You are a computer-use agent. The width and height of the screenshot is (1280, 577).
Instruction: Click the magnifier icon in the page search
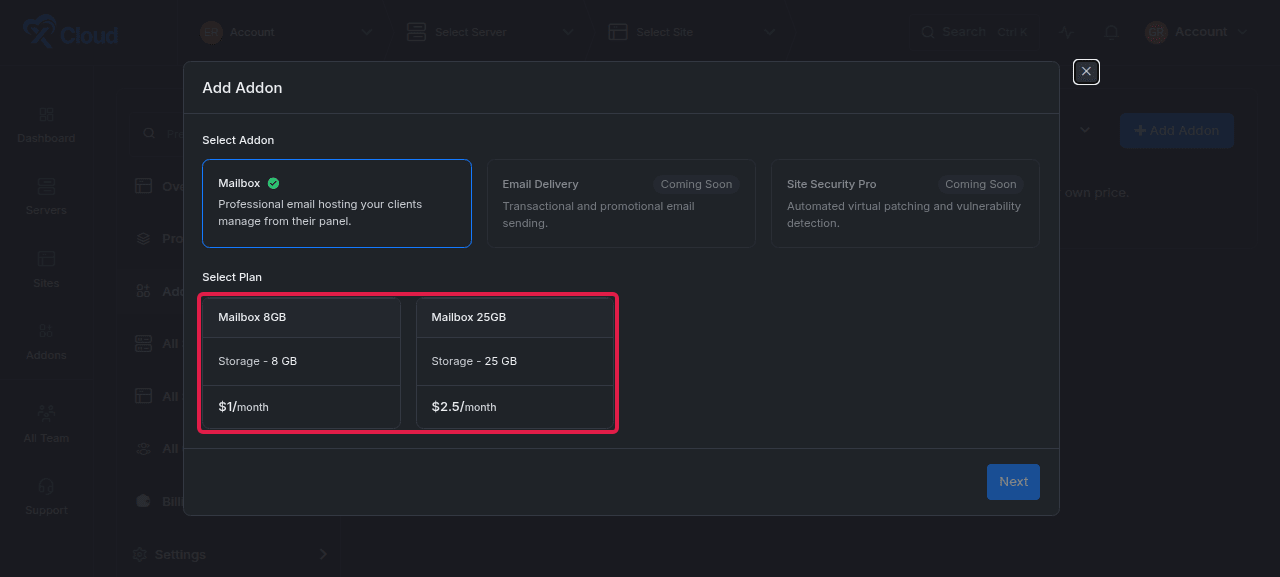(149, 133)
